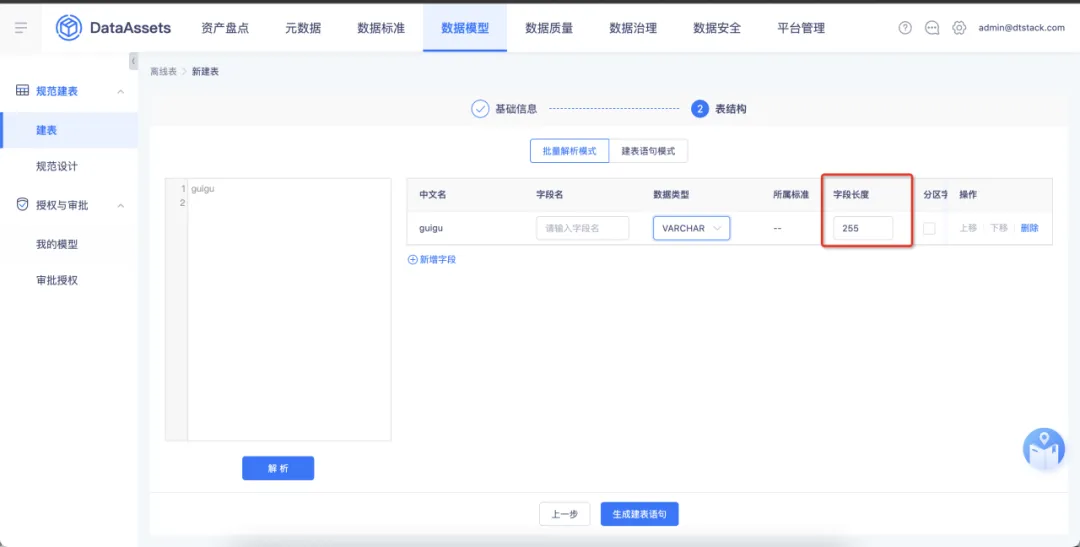1080x547 pixels.
Task: Click the DataAssets cube logo
Action: coord(68,28)
